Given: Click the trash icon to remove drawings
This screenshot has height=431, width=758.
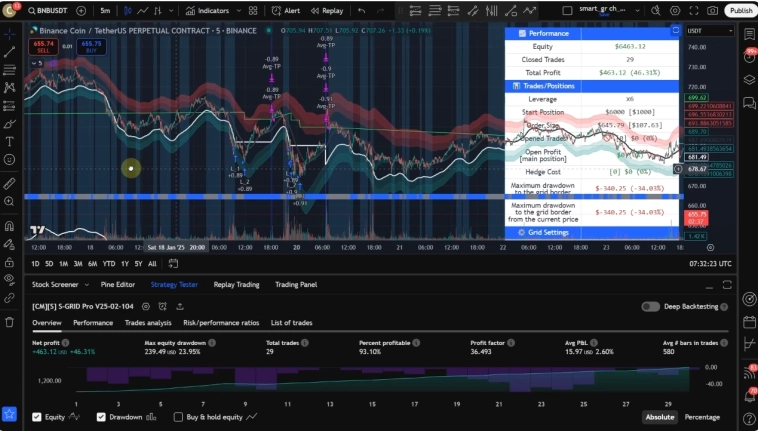Looking at the screenshot, I should tap(9, 322).
